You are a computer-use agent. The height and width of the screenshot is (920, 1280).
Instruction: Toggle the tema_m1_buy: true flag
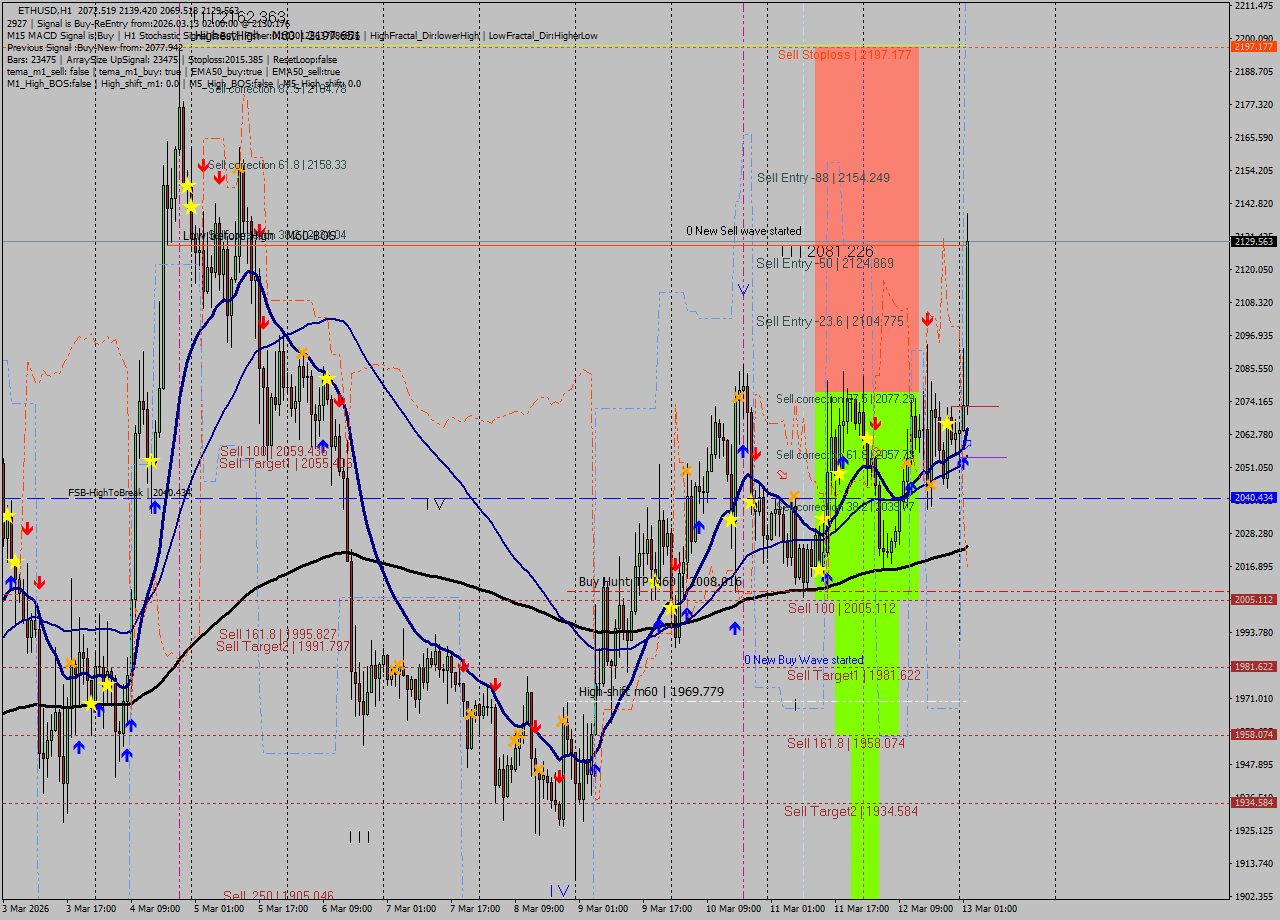[x=140, y=71]
